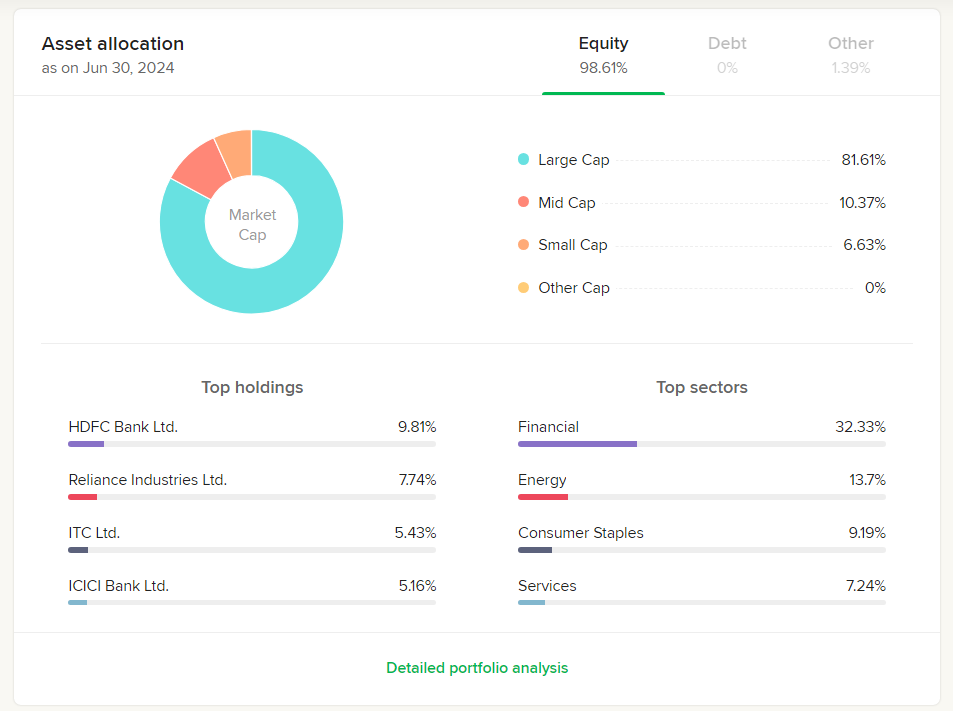Click the Small Cap donut chart slice
The image size is (953, 711).
coord(235,146)
